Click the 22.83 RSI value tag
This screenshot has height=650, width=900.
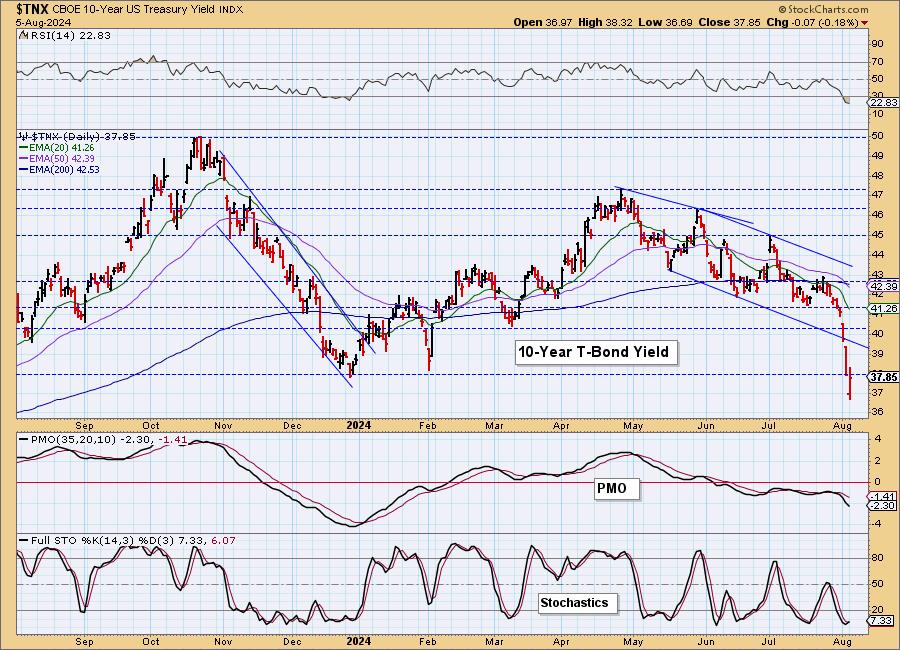(884, 102)
